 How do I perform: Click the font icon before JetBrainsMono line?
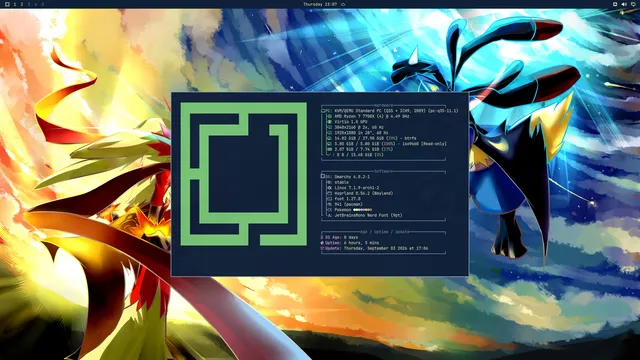(329, 215)
